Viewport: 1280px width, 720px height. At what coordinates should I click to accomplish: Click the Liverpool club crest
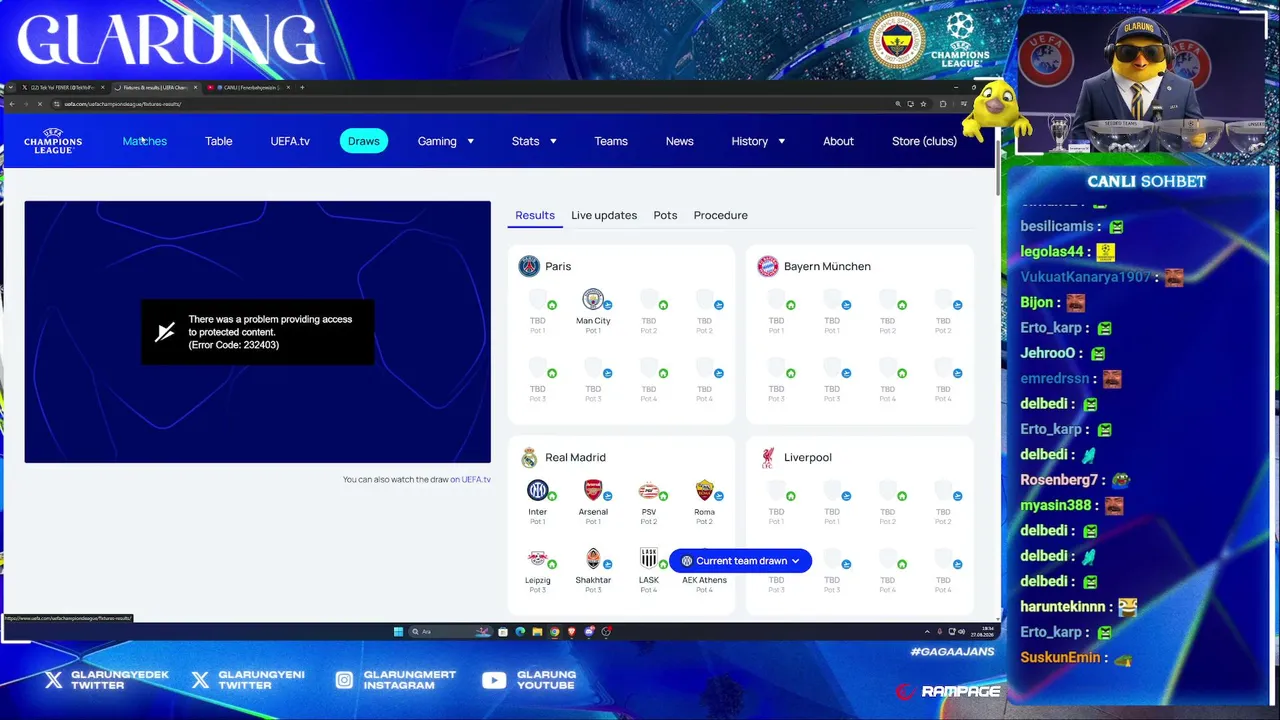pyautogui.click(x=767, y=457)
